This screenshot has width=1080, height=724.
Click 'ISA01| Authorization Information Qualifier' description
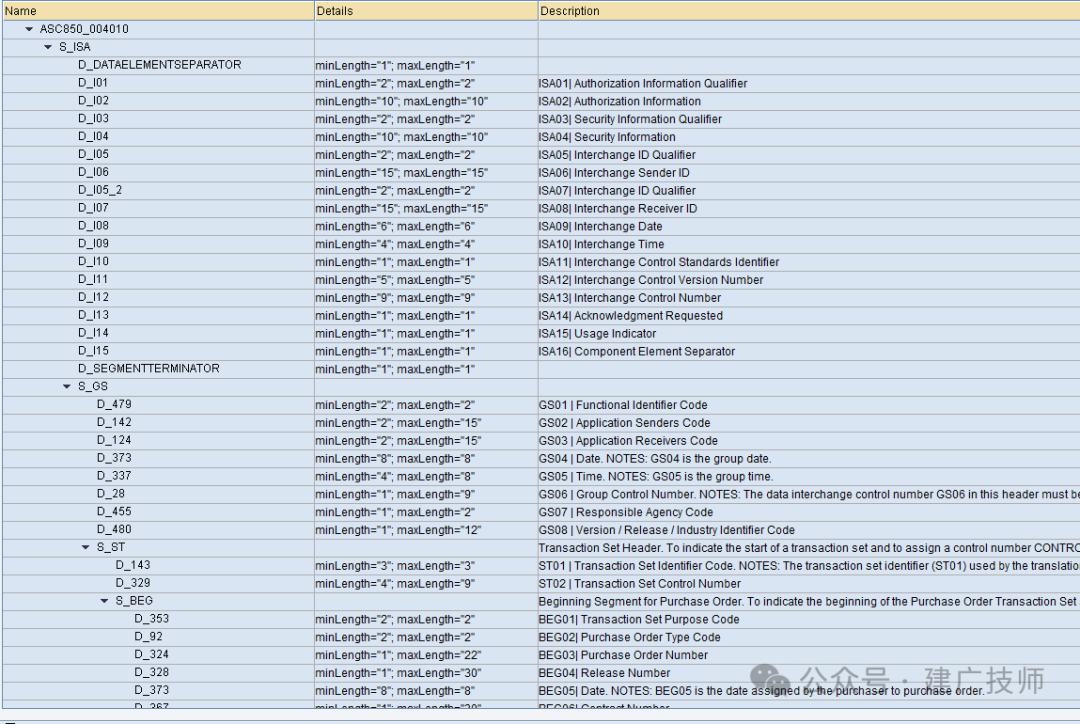pyautogui.click(x=643, y=83)
